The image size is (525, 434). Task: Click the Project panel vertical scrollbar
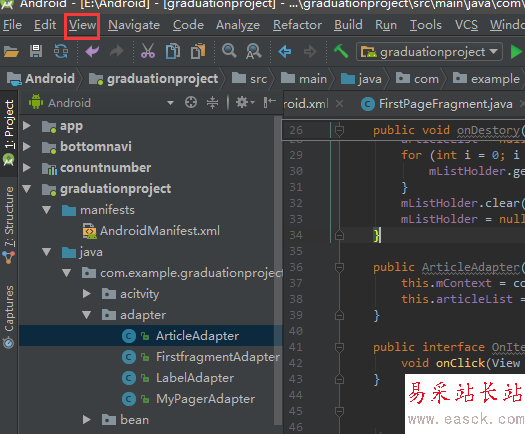click(278, 271)
